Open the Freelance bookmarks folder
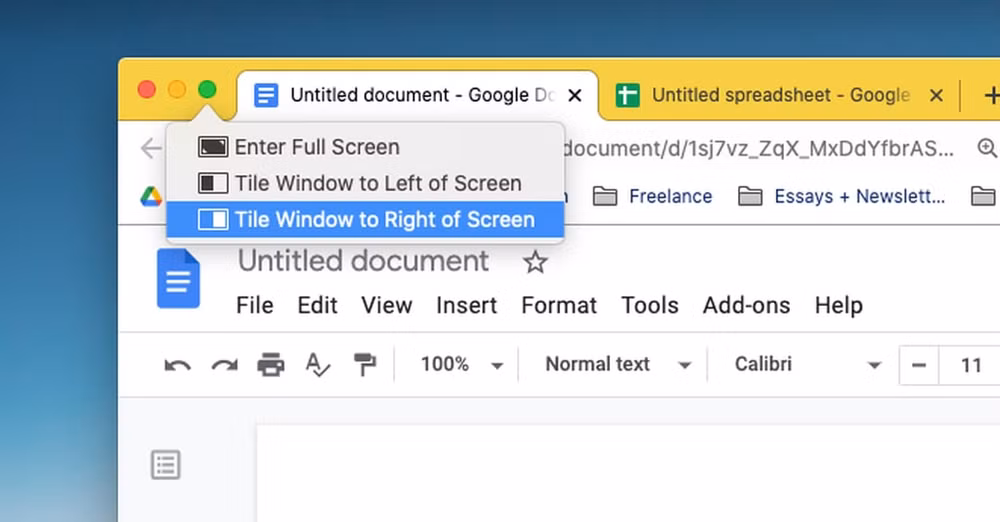The image size is (1000, 522). (x=652, y=196)
